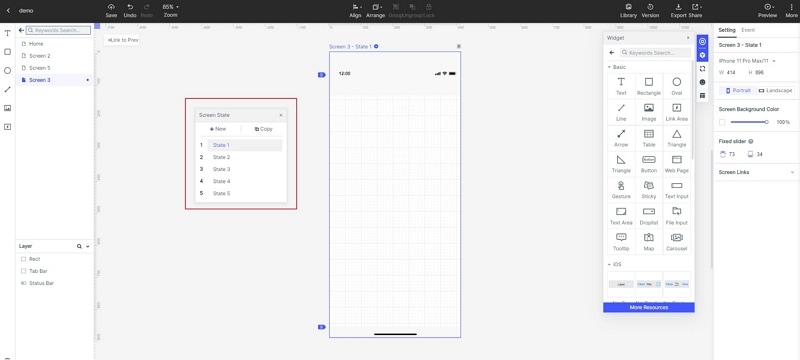This screenshot has width=800, height=360.
Task: Click into the Widget Keywords Search field
Action: (656, 53)
